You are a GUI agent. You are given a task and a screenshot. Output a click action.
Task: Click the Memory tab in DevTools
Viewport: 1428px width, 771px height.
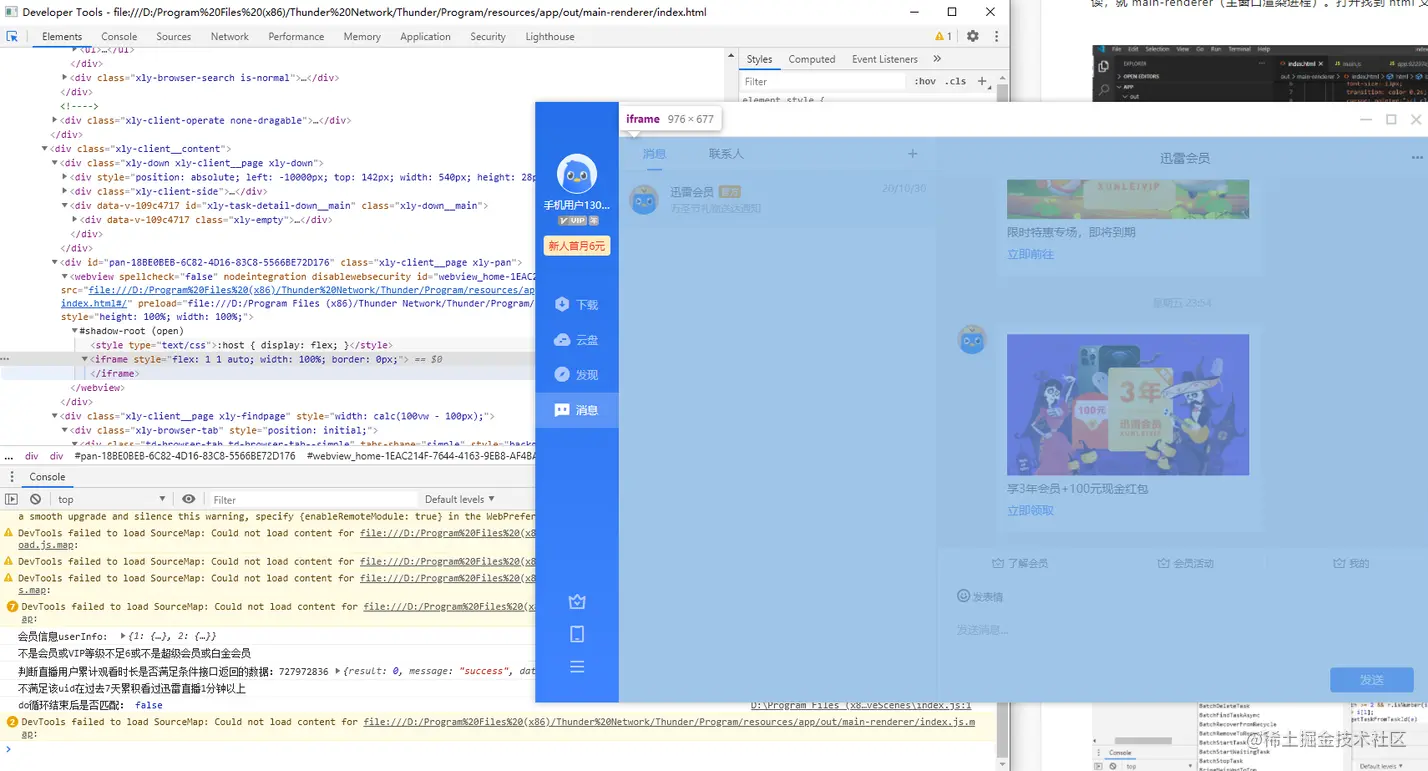[x=362, y=37]
